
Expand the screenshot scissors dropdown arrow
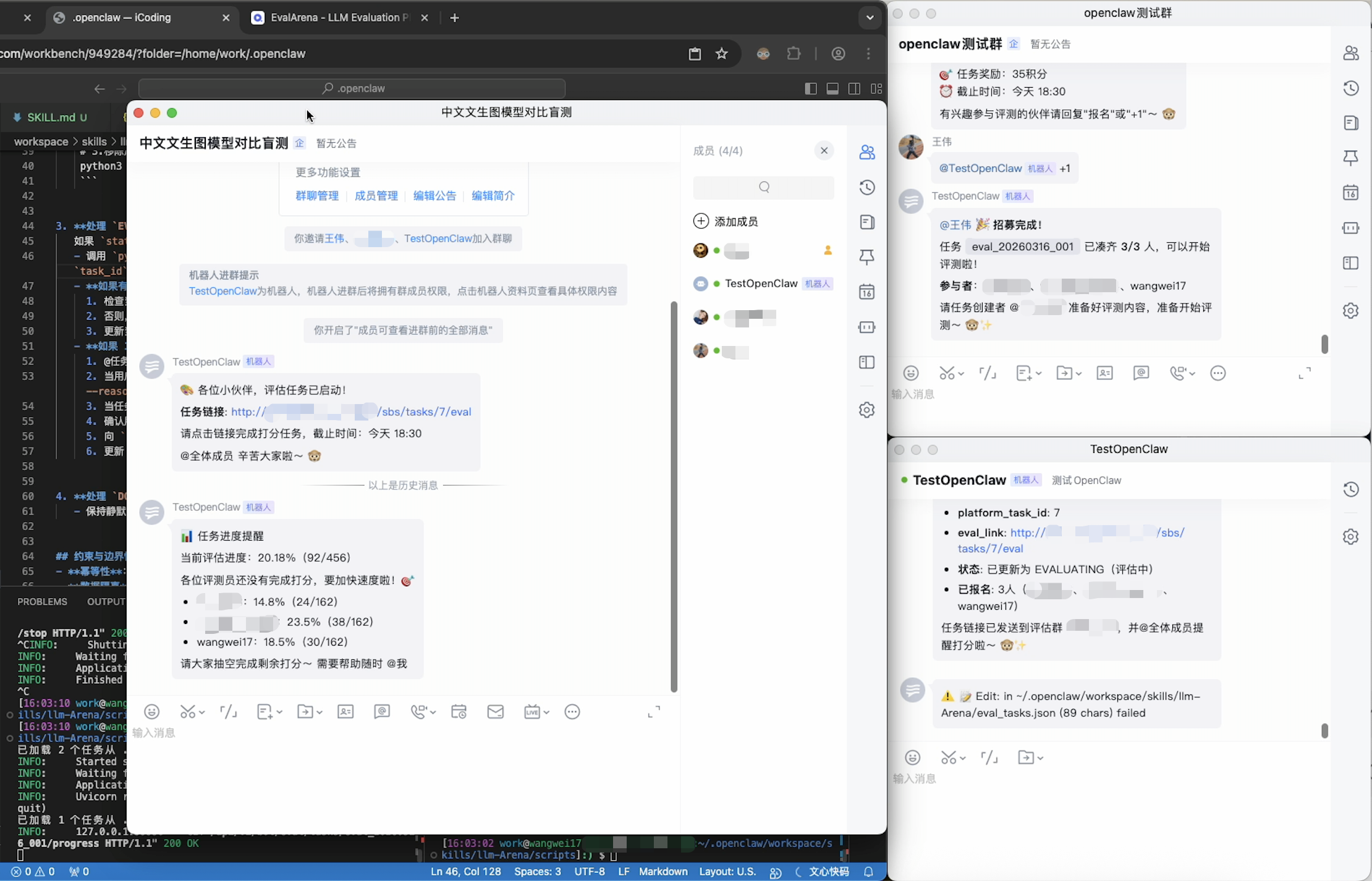point(202,712)
